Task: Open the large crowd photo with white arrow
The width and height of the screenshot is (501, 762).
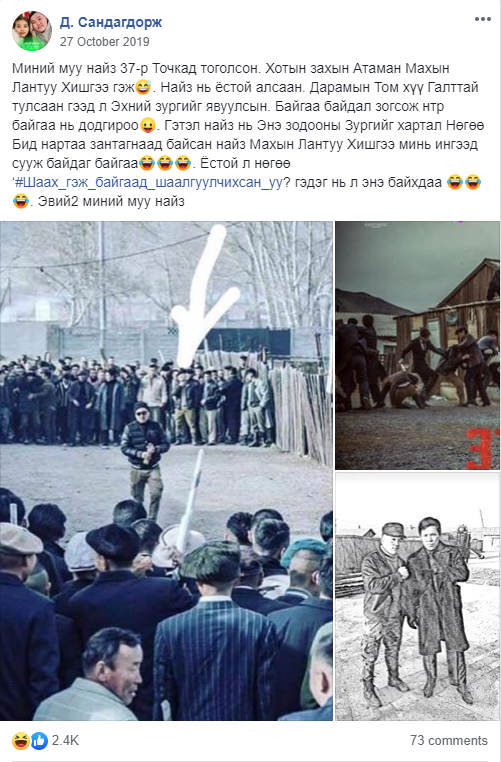Action: pos(166,471)
